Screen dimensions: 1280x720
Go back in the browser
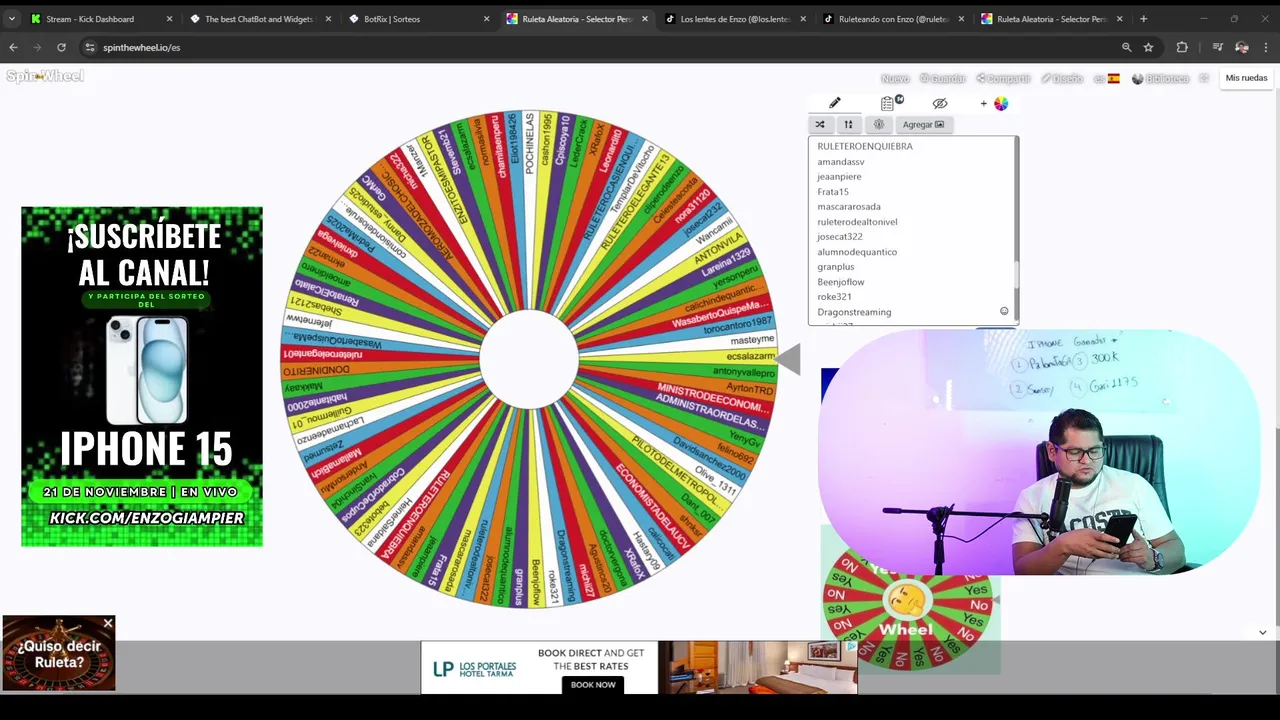pyautogui.click(x=13, y=47)
